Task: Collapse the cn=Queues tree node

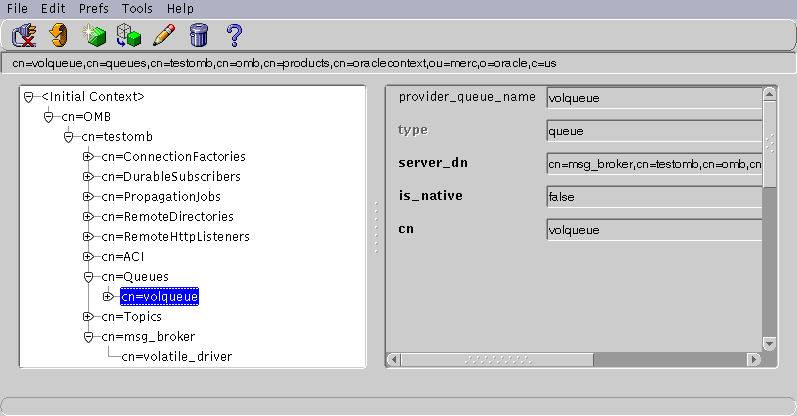Action: point(88,277)
